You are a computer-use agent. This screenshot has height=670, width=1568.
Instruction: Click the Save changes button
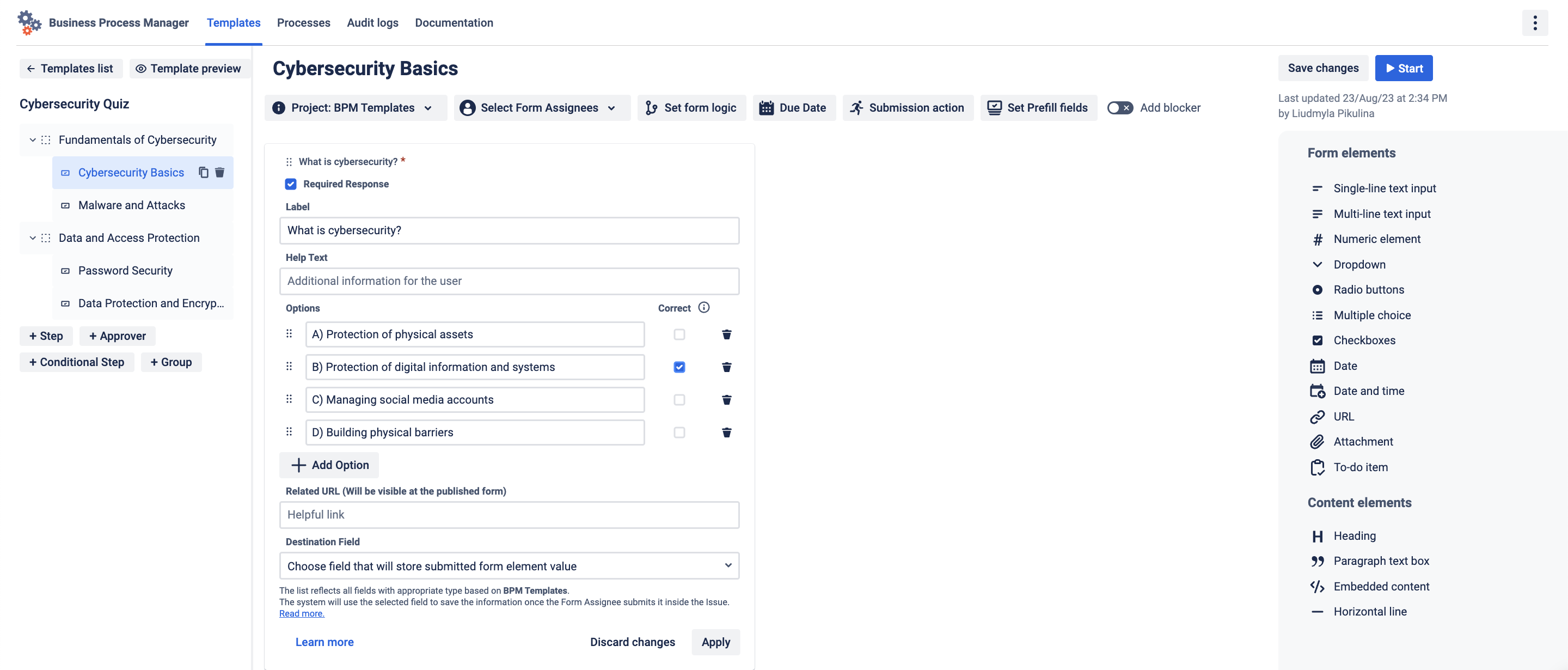pos(1322,68)
